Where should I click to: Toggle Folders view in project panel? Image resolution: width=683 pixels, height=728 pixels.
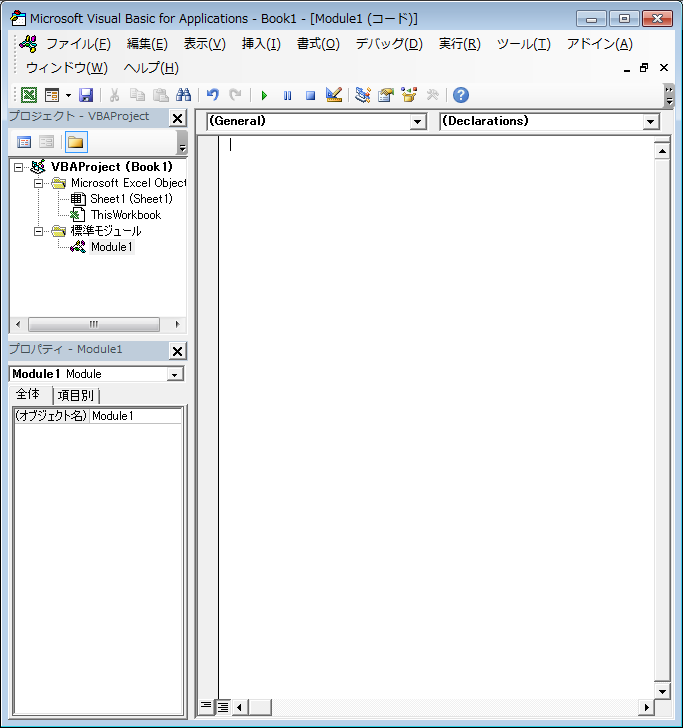(76, 142)
